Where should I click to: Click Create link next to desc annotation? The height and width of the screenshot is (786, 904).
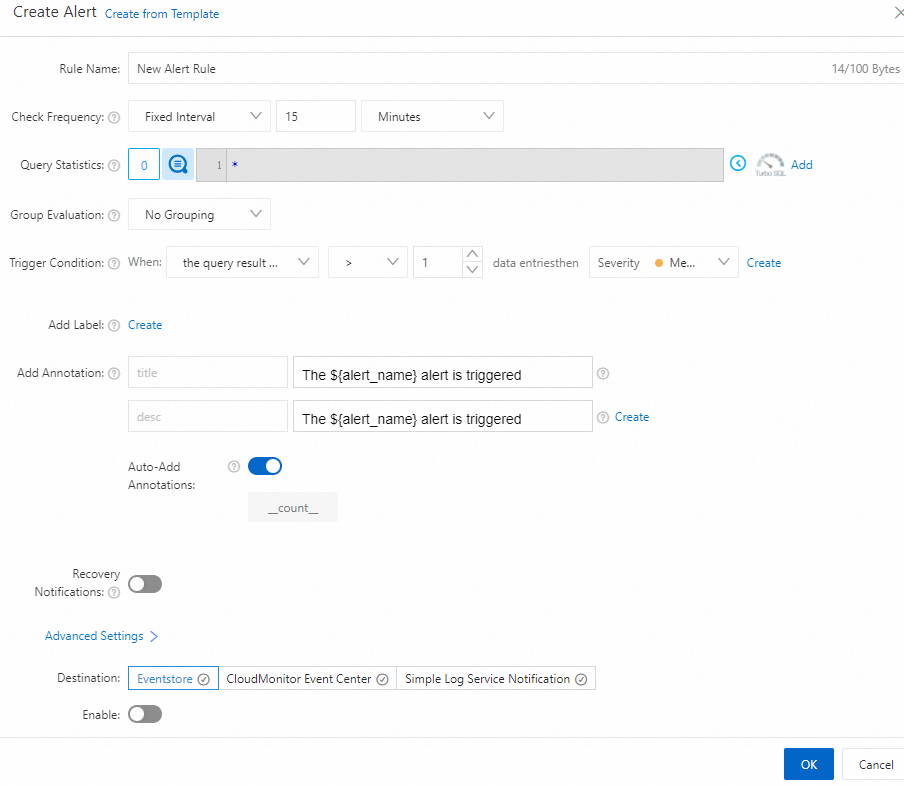click(x=632, y=417)
